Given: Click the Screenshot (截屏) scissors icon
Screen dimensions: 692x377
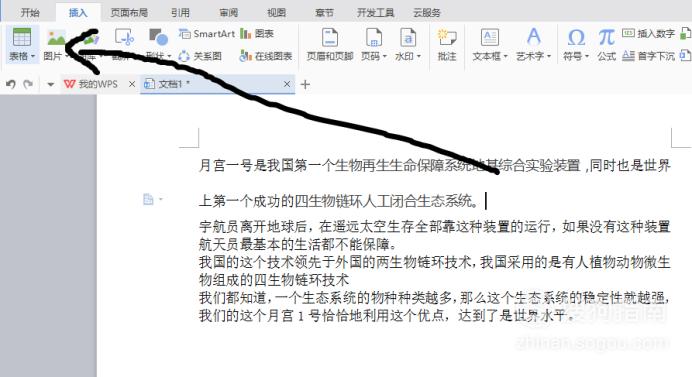Looking at the screenshot, I should [124, 38].
